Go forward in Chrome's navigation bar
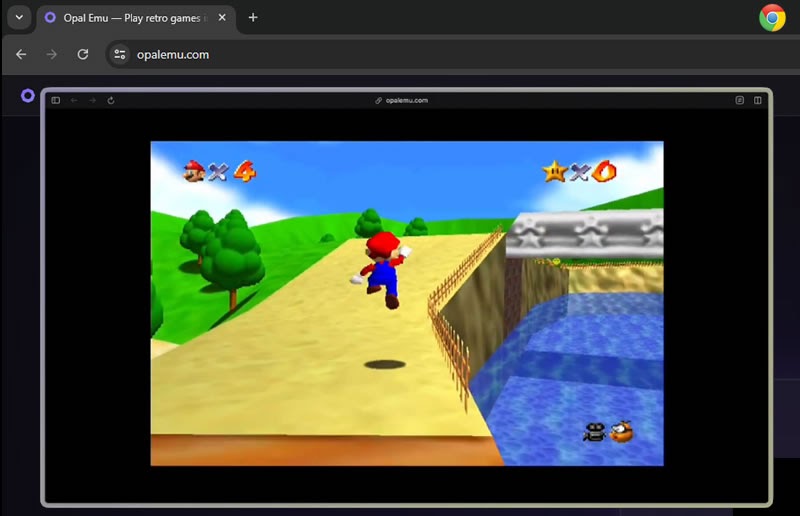Screen dimensions: 800x516 [x=52, y=54]
